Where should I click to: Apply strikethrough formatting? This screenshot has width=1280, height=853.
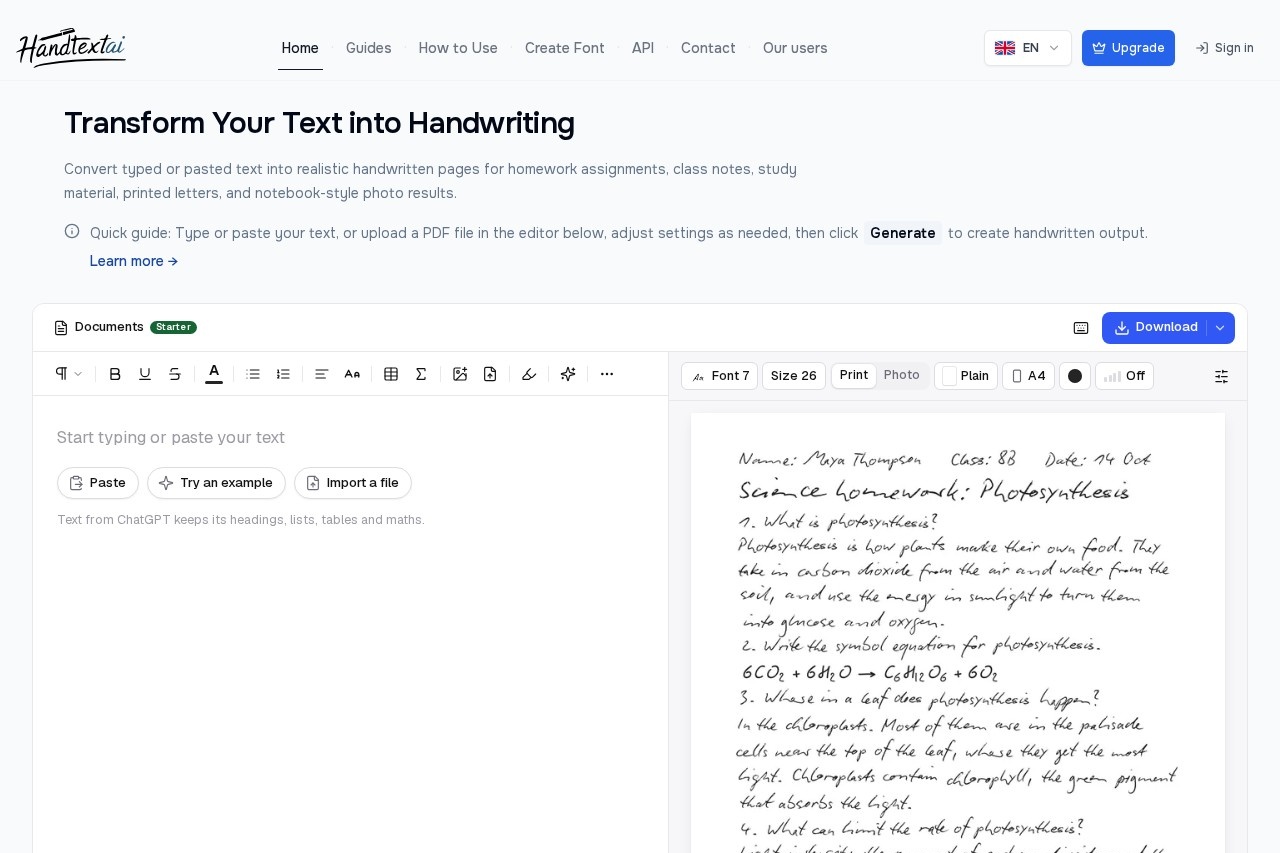tap(175, 374)
